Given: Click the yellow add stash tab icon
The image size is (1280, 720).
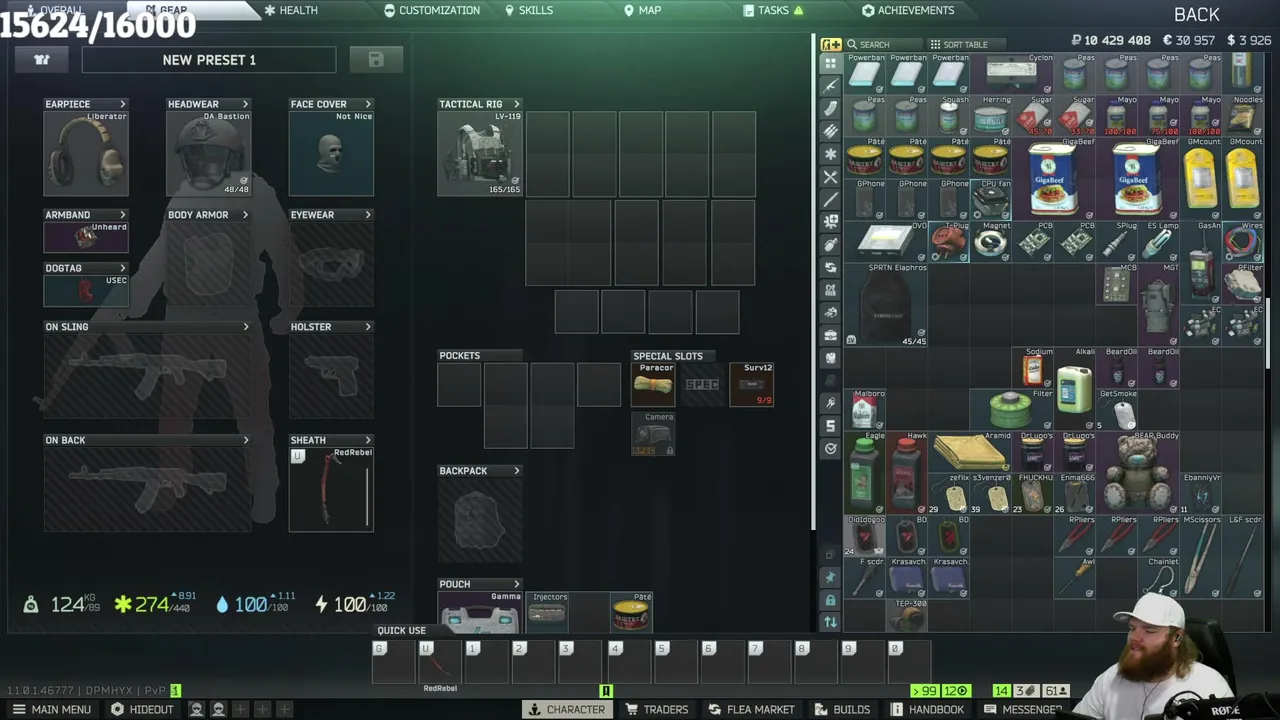Looking at the screenshot, I should click(831, 44).
